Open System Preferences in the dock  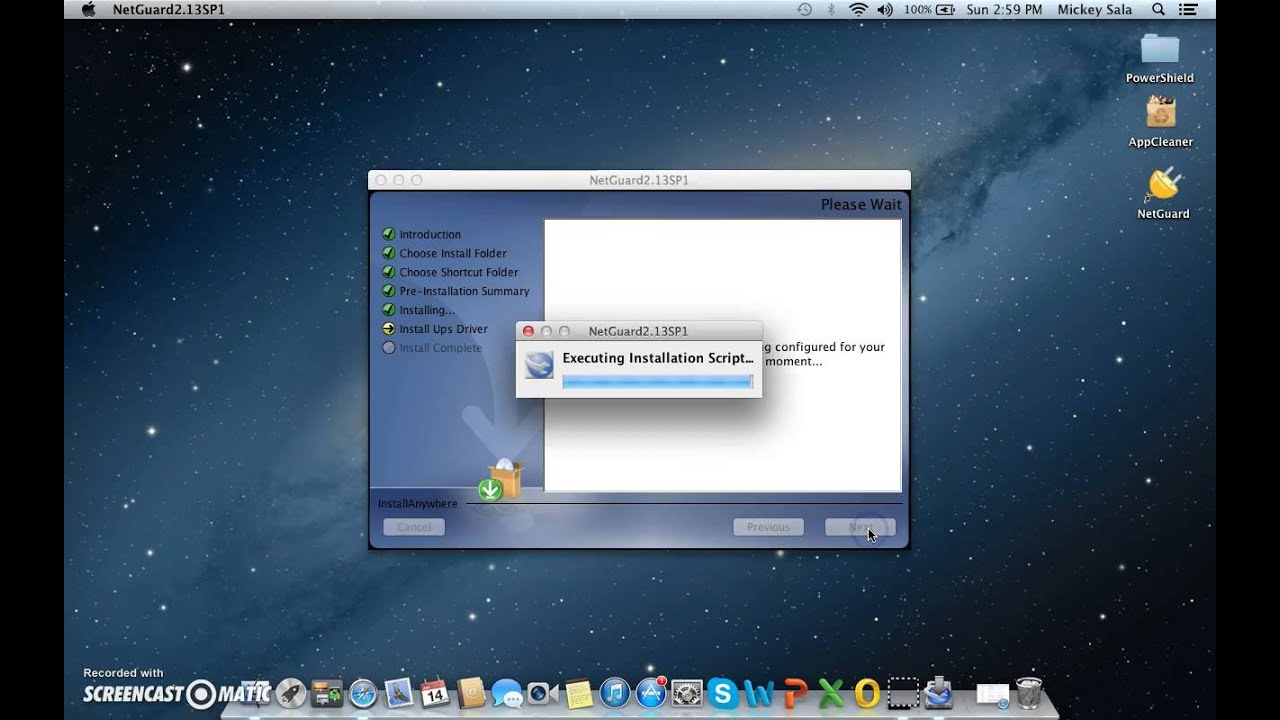tap(687, 693)
